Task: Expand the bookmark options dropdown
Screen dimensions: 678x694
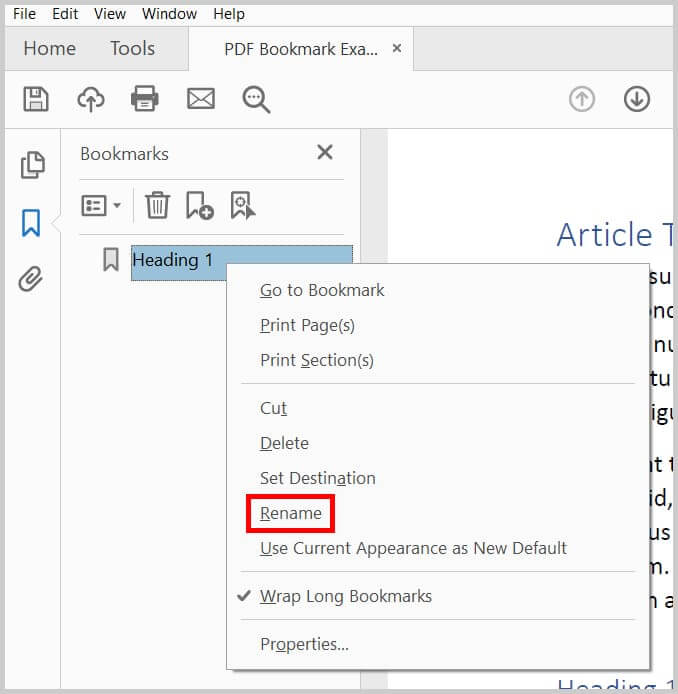Action: click(x=101, y=205)
